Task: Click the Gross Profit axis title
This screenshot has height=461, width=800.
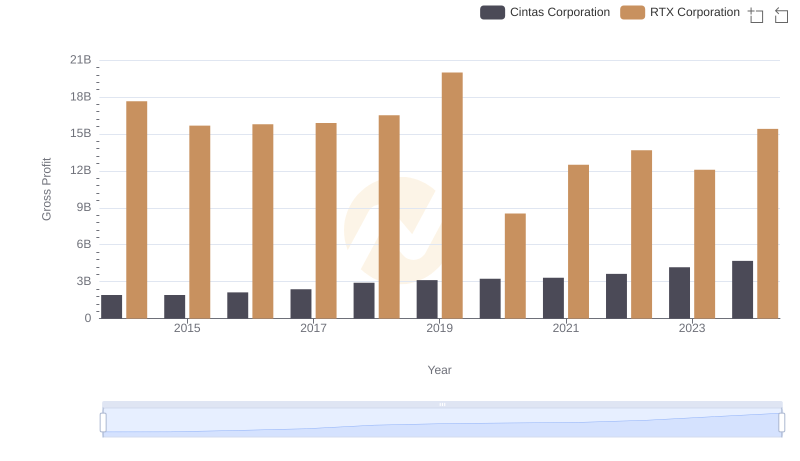Action: (x=46, y=189)
